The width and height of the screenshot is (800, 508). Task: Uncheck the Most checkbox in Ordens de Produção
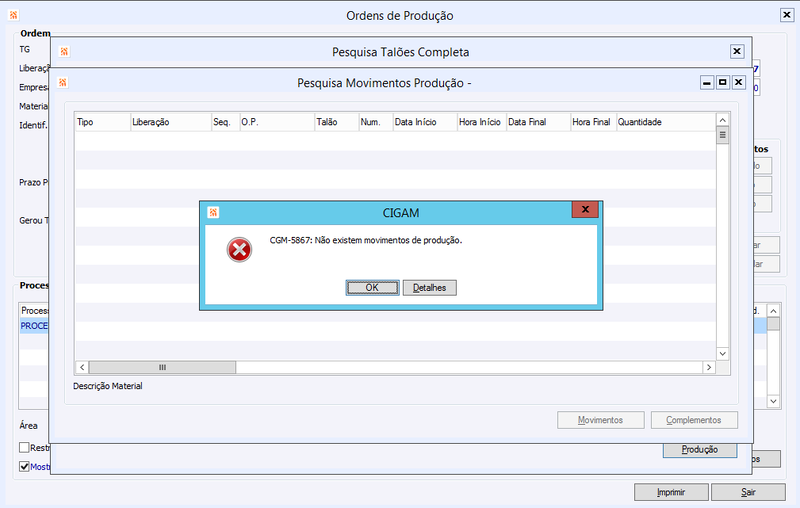coord(24,466)
